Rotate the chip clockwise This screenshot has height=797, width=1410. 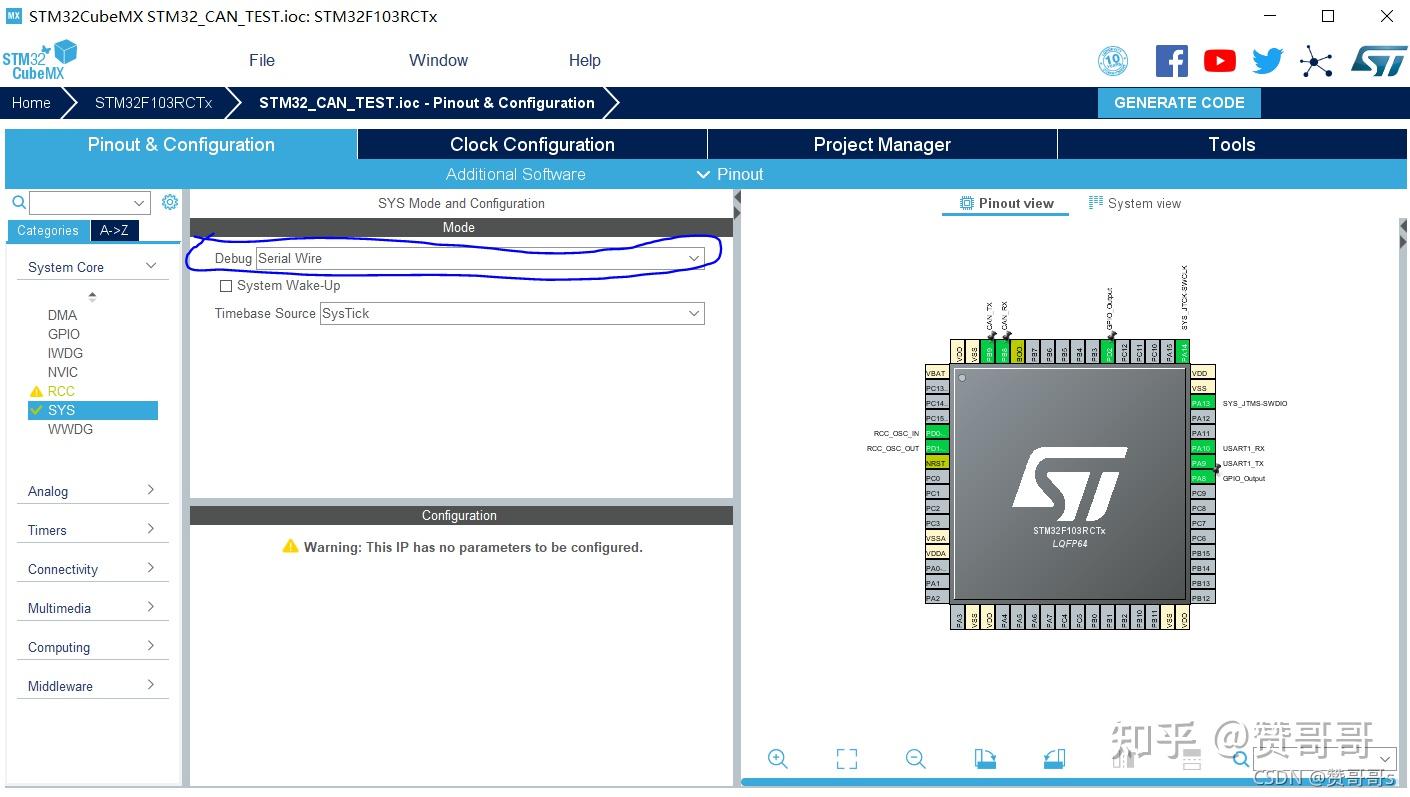(985, 758)
